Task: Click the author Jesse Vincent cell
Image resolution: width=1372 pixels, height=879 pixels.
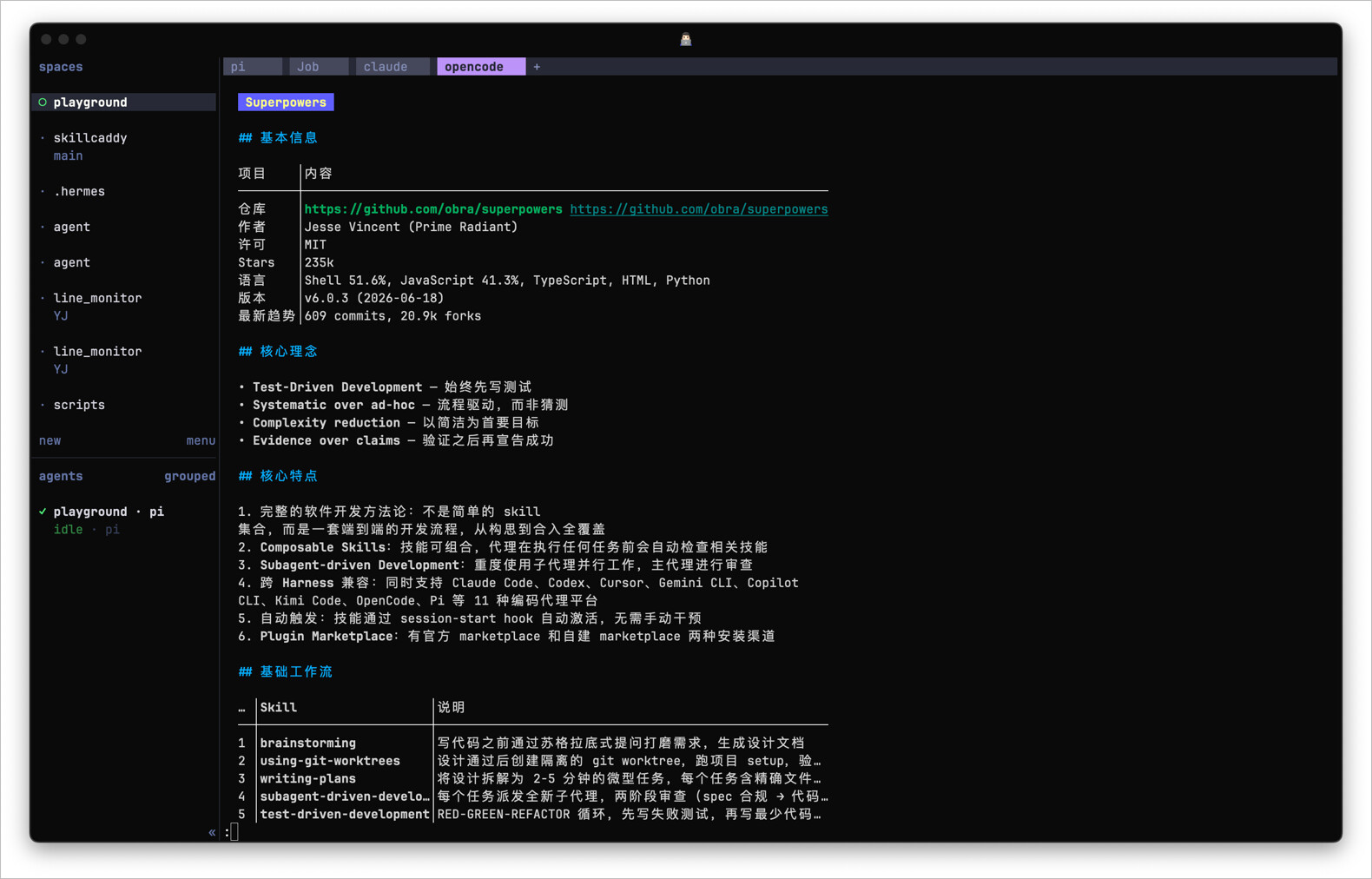Action: click(411, 227)
